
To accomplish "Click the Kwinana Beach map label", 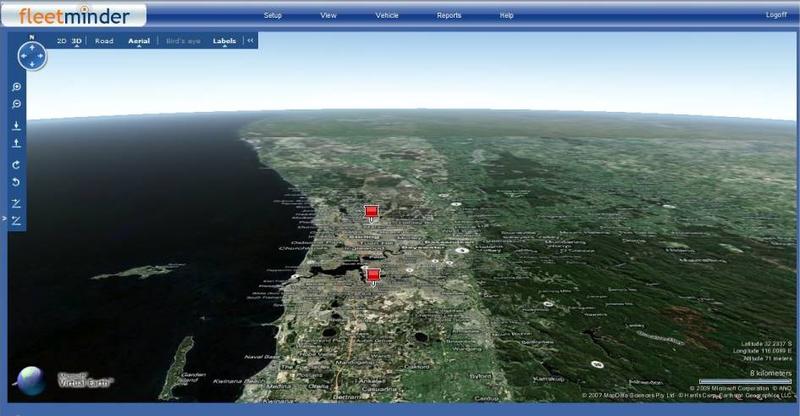I will coord(239,381).
